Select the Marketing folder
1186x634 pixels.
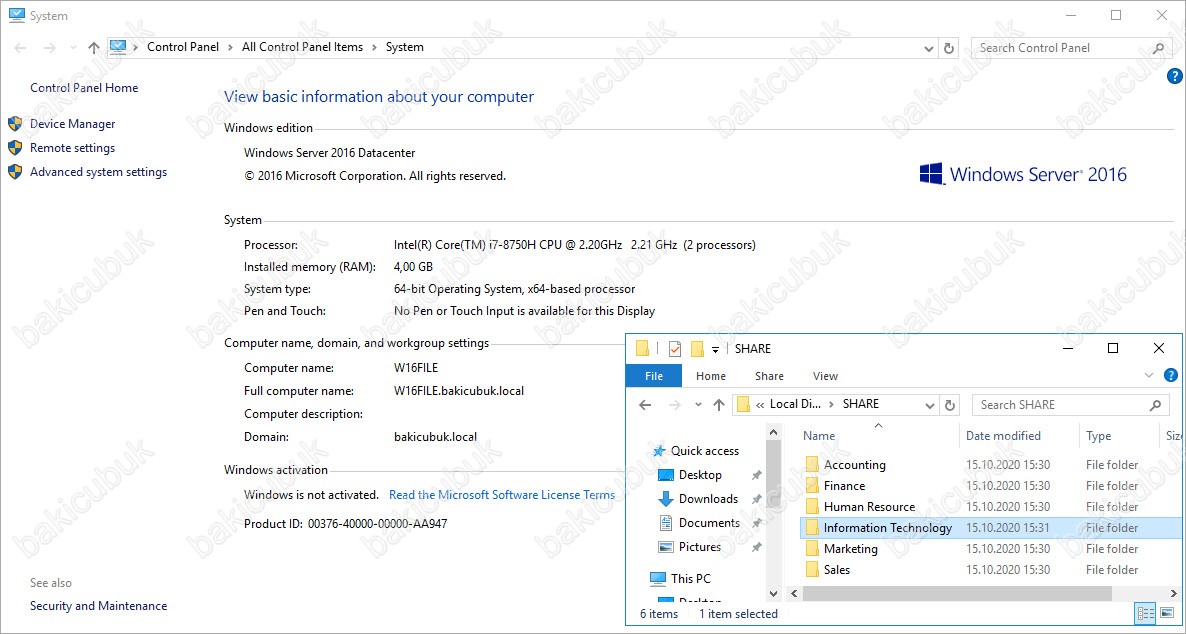click(851, 549)
